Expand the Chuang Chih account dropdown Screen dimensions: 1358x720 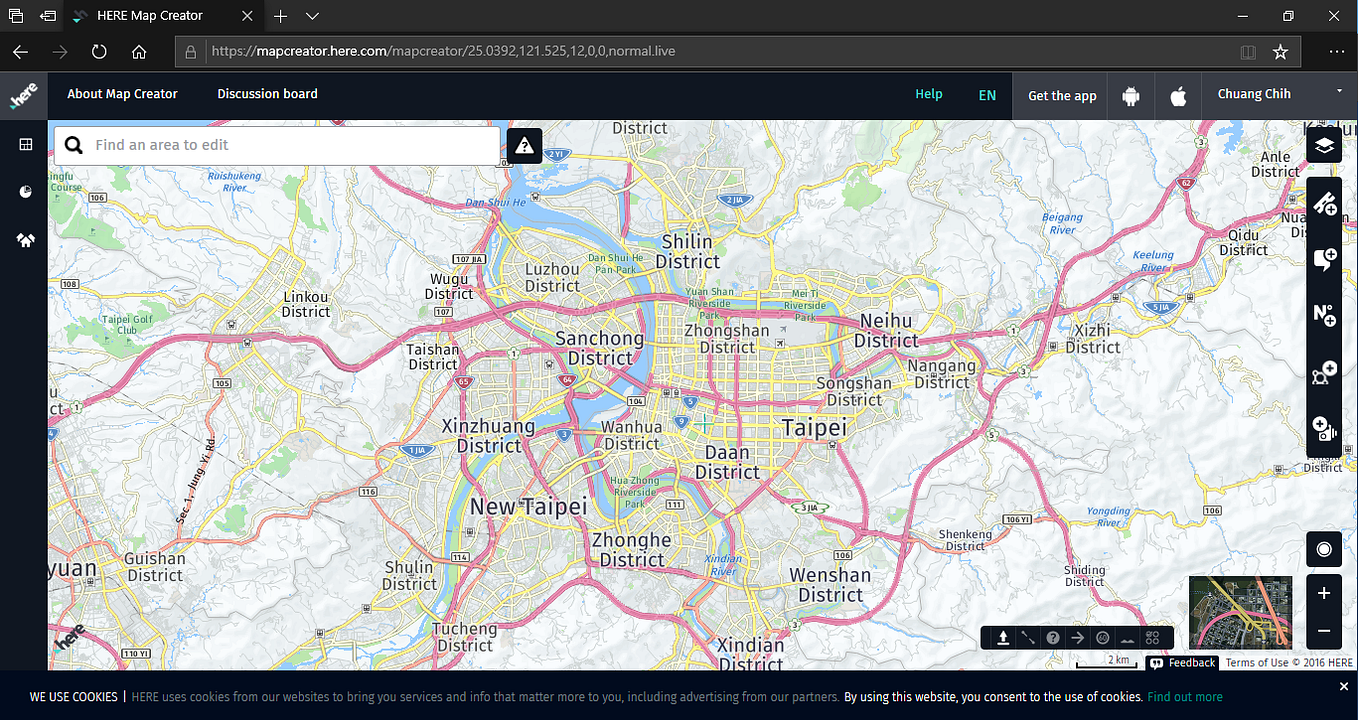1338,92
